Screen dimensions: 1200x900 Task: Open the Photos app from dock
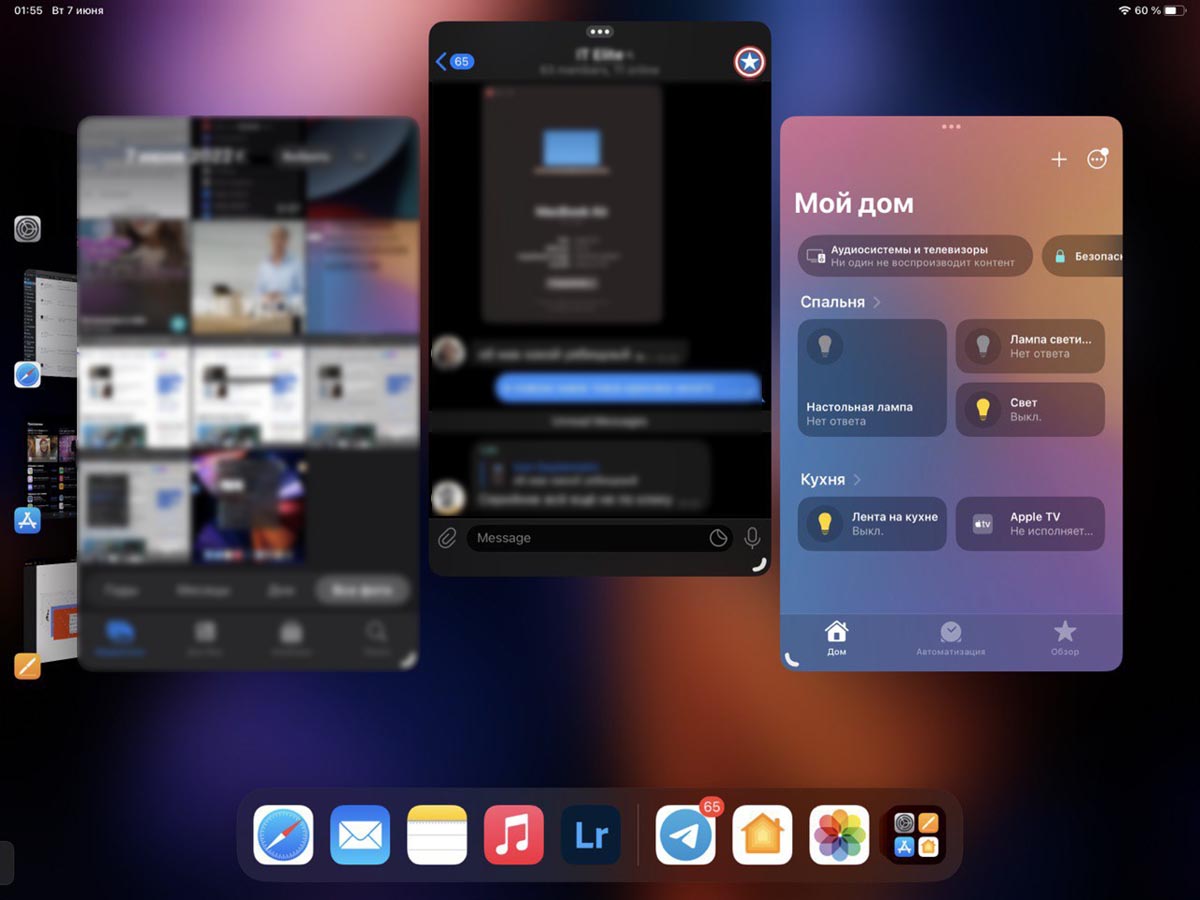(839, 835)
